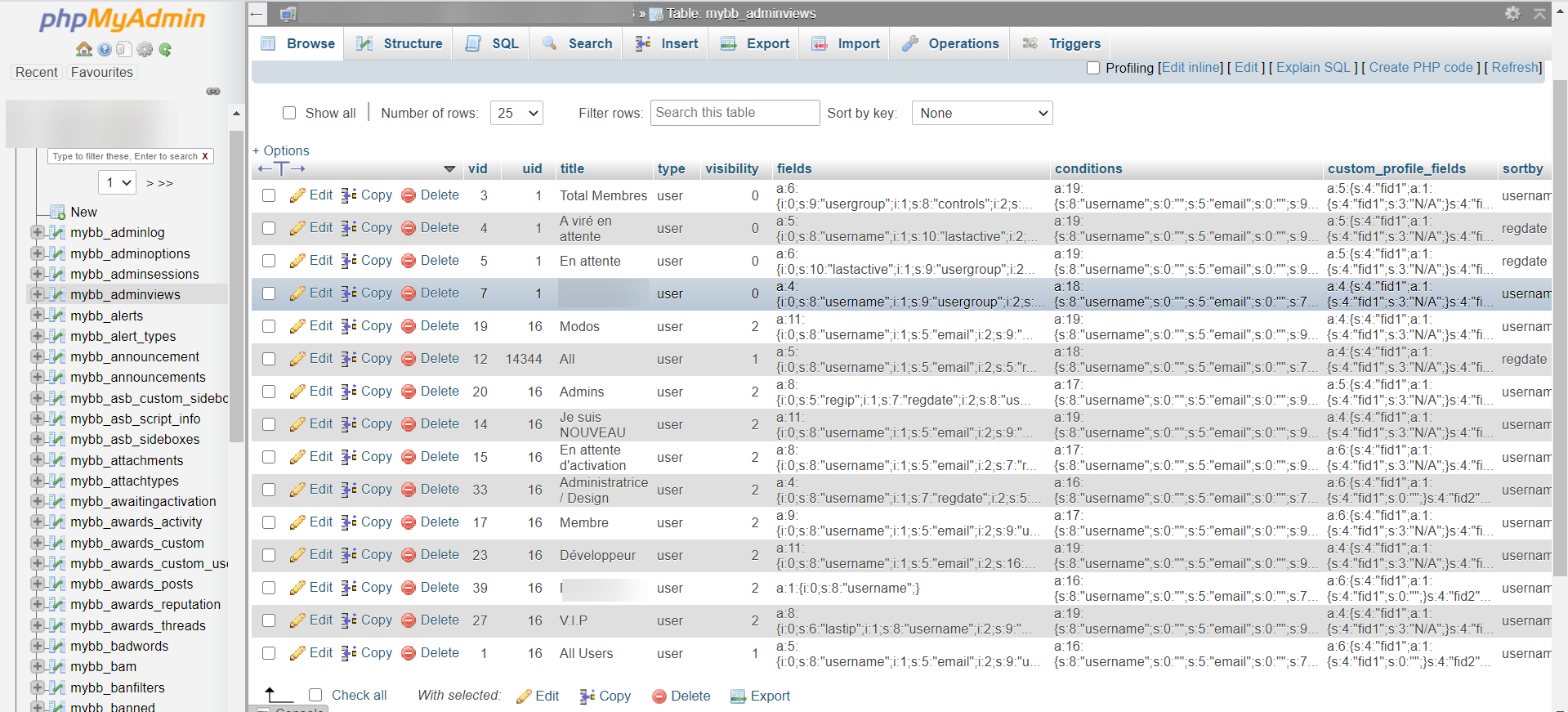Click pencil Edit icon for Total Membres row

pos(297,195)
